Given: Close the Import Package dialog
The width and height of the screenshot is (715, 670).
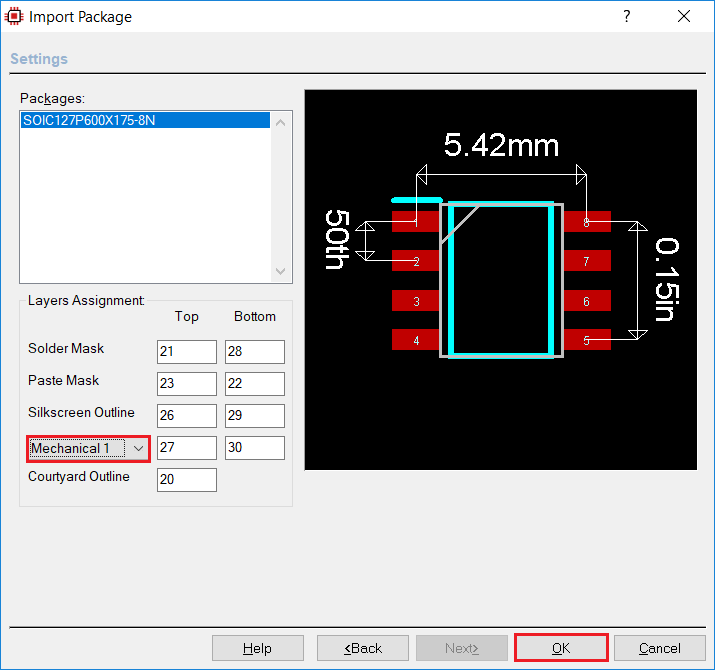Looking at the screenshot, I should point(684,16).
